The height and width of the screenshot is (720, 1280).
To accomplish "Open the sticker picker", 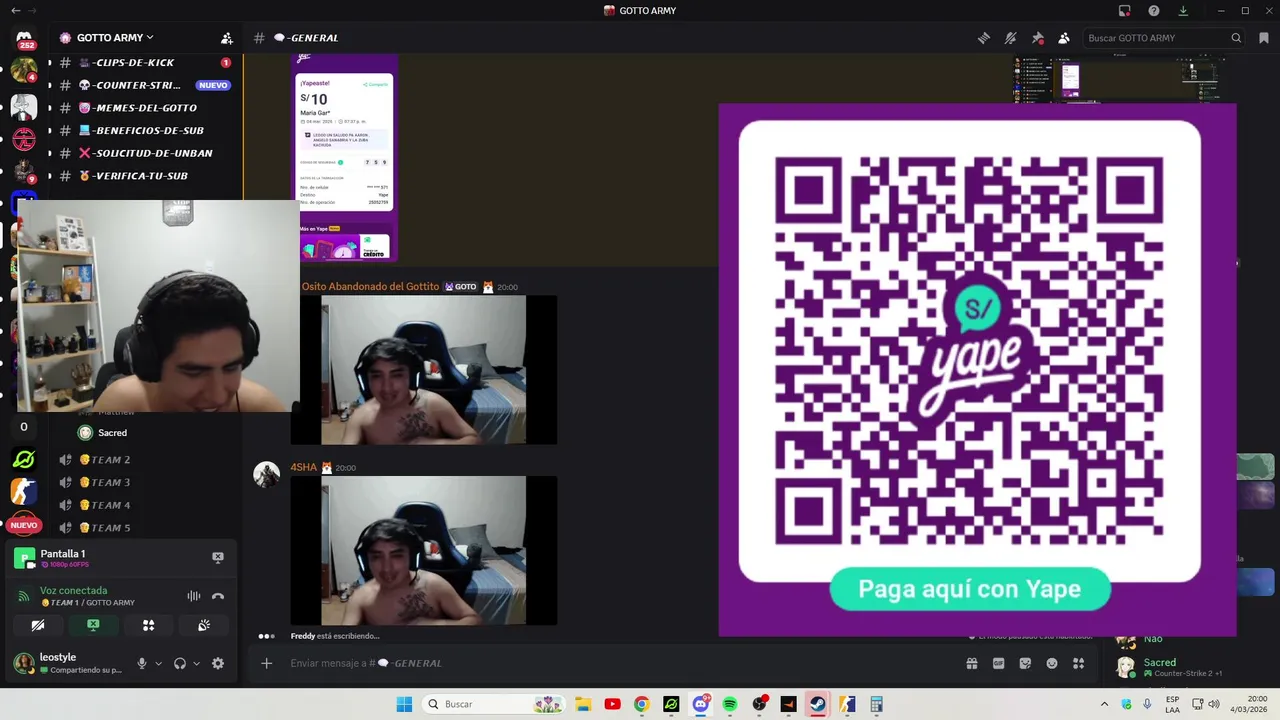I will 1025,663.
